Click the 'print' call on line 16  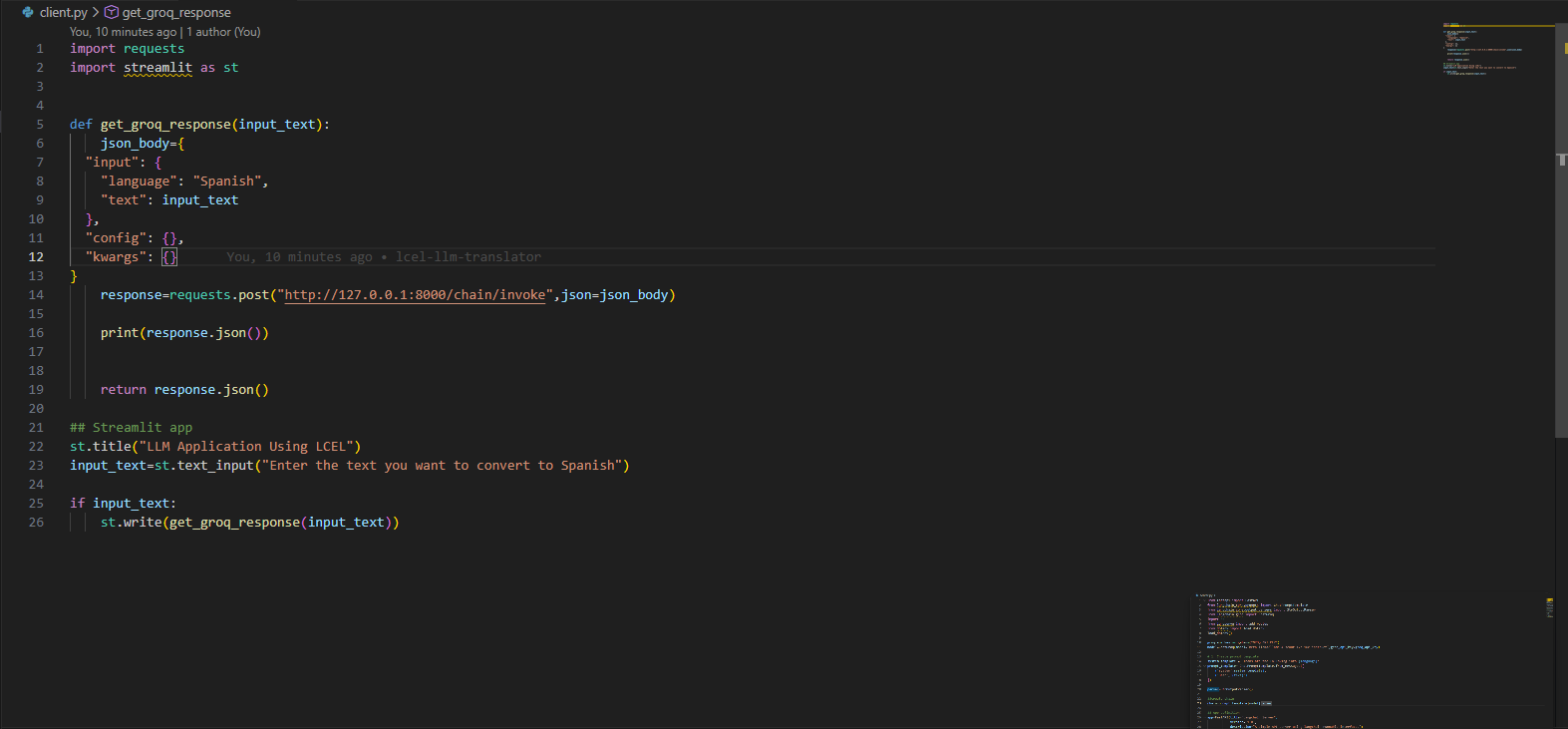[x=120, y=333]
